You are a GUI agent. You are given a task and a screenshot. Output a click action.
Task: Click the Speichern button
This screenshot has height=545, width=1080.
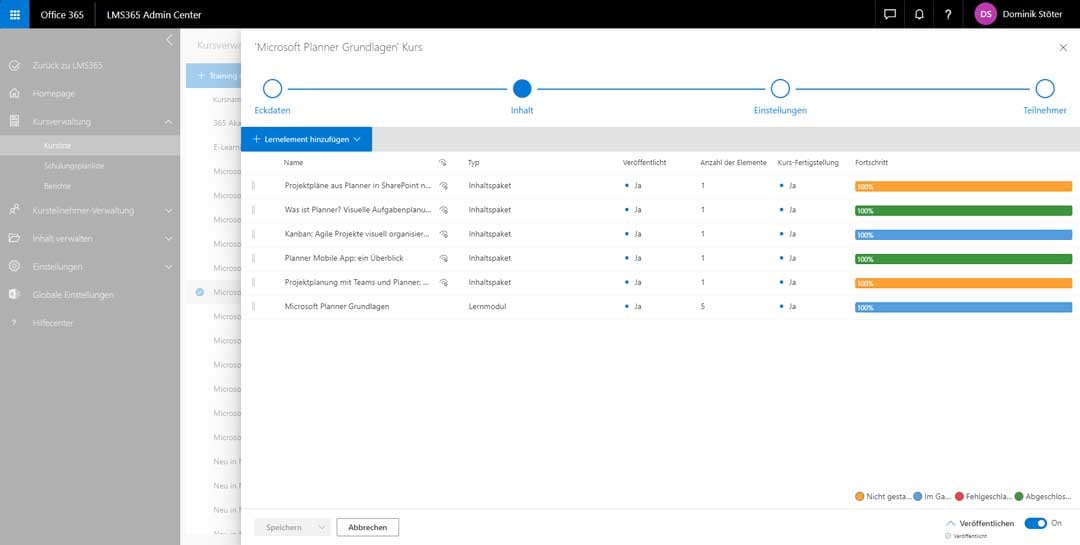[x=284, y=527]
